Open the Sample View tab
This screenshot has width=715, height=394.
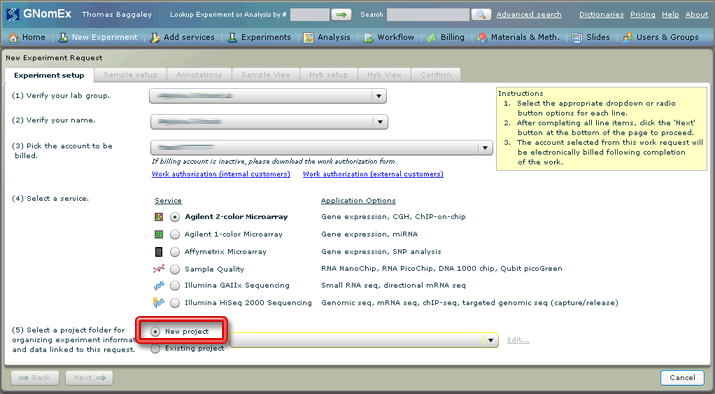[x=266, y=75]
